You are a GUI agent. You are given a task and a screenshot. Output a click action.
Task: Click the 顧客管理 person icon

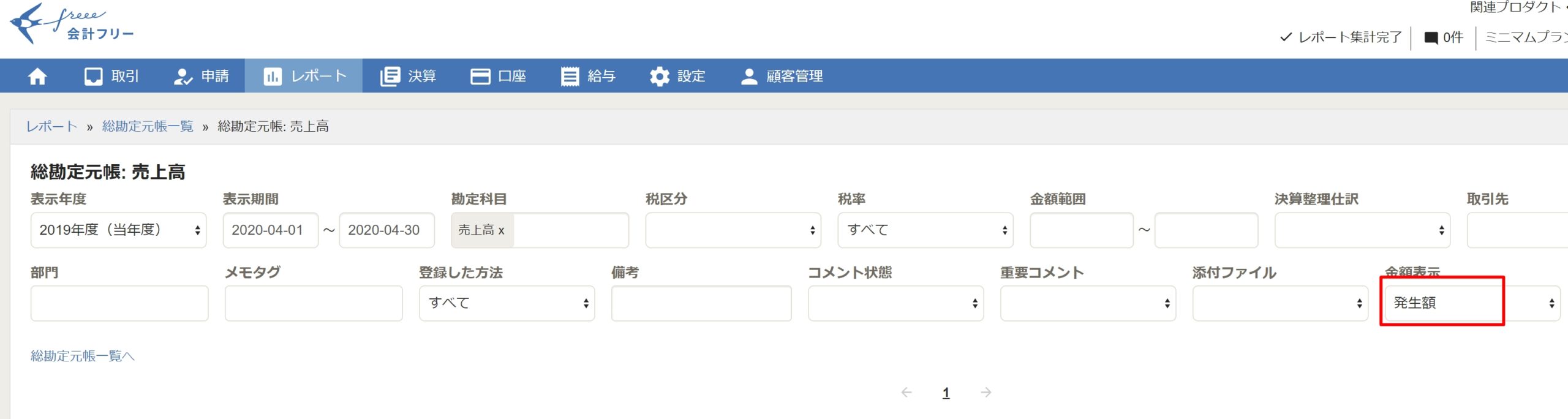pos(749,76)
